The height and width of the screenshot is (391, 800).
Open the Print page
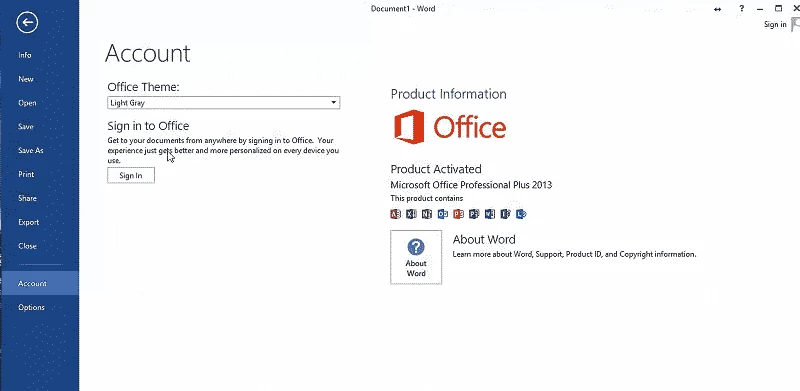click(26, 175)
